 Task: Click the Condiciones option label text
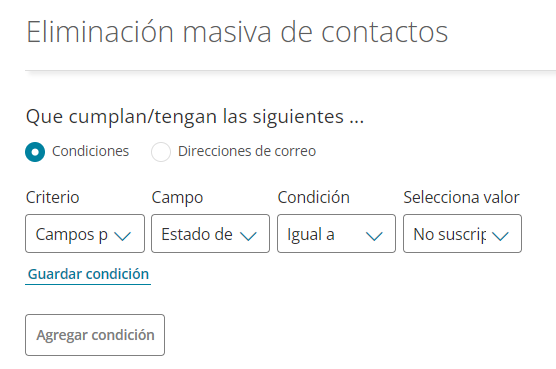pos(90,151)
